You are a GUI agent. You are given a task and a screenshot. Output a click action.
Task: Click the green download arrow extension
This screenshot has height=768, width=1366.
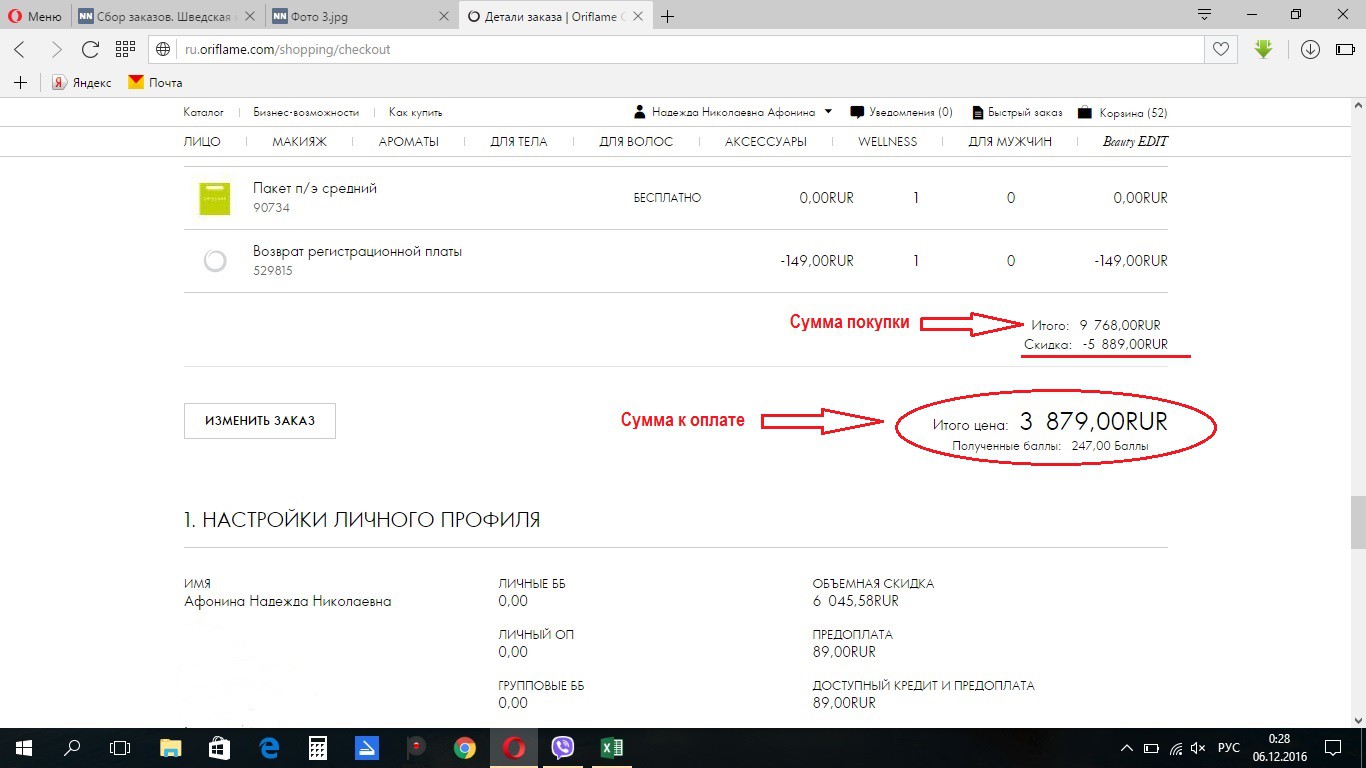click(x=1264, y=49)
